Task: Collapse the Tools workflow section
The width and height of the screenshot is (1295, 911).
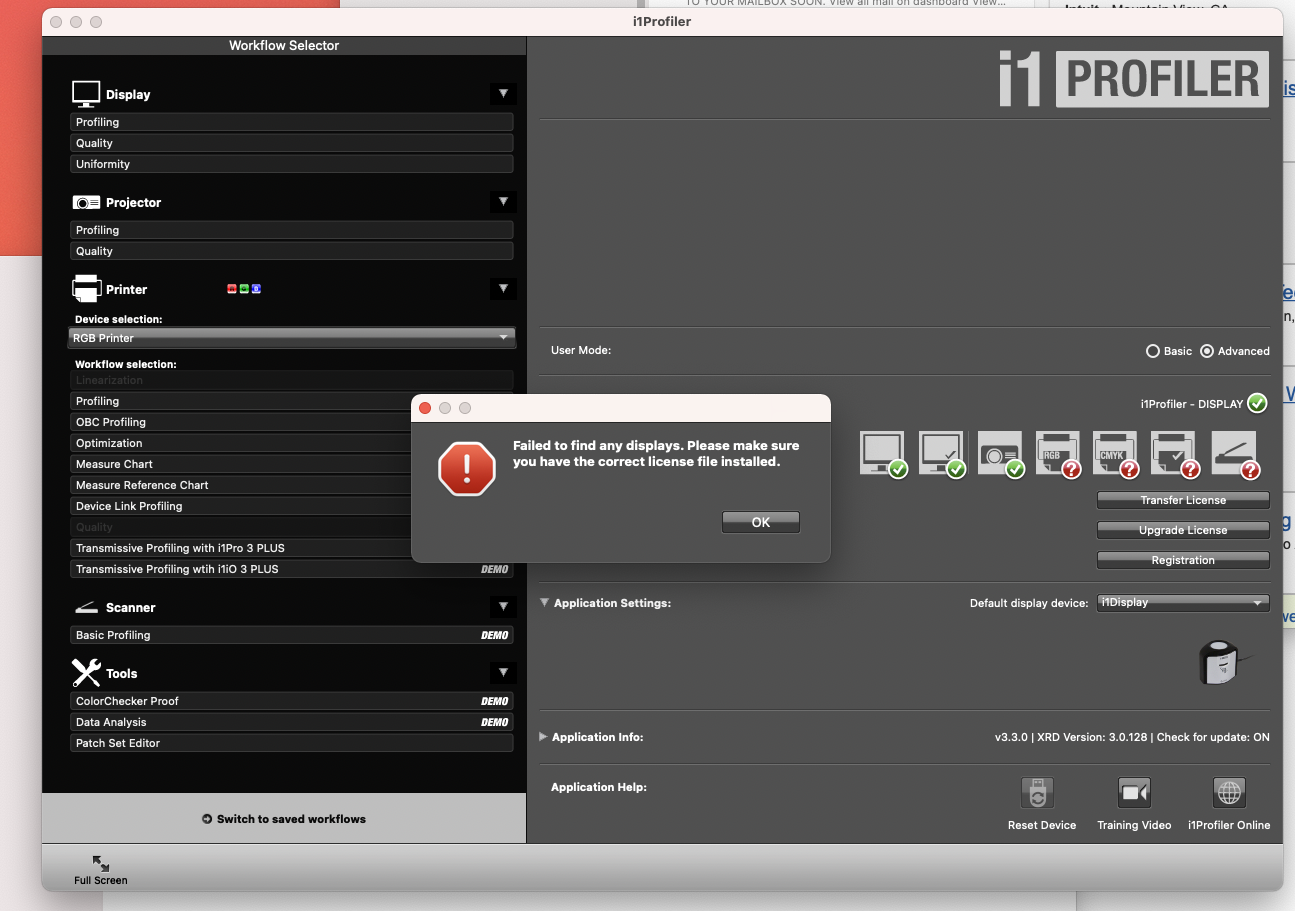Action: click(503, 672)
